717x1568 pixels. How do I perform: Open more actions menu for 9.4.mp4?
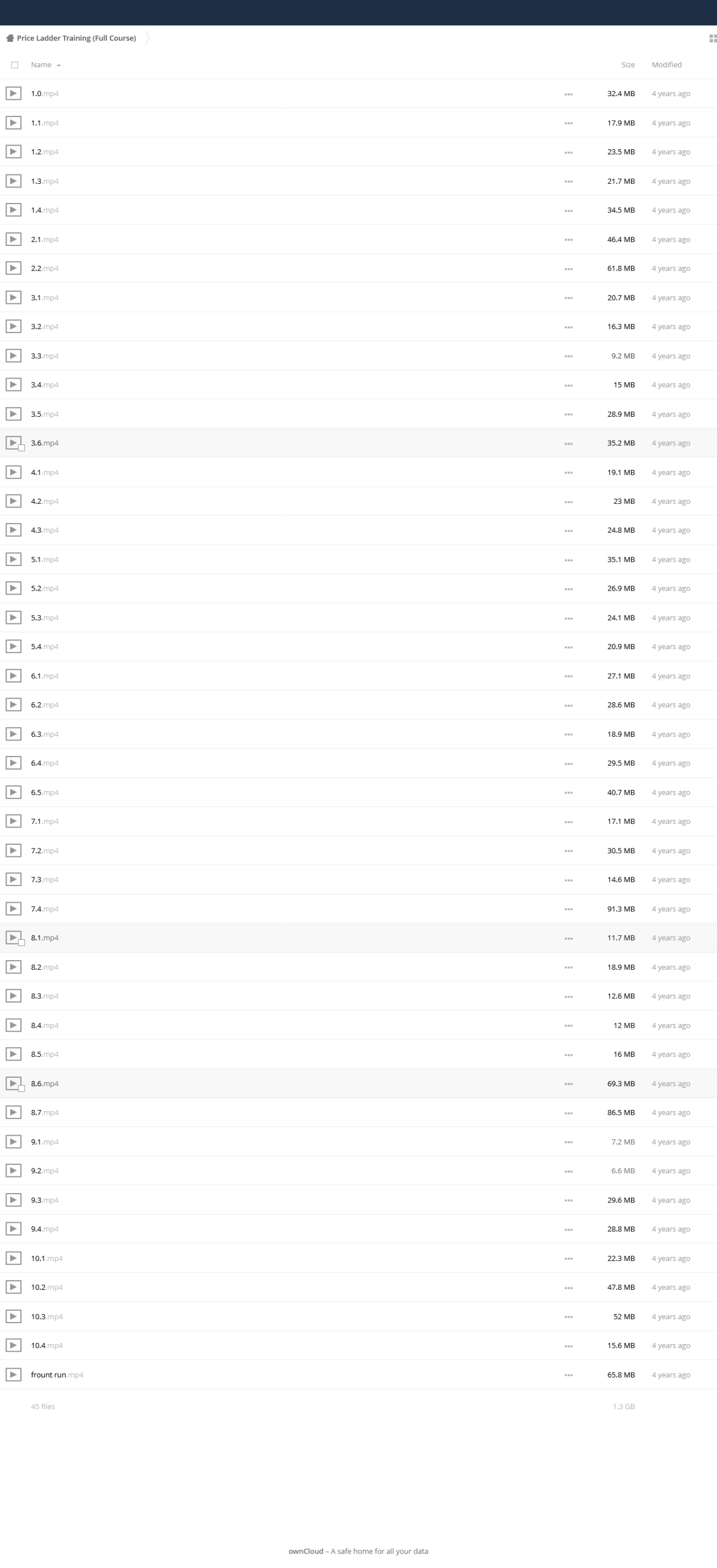tap(568, 1229)
